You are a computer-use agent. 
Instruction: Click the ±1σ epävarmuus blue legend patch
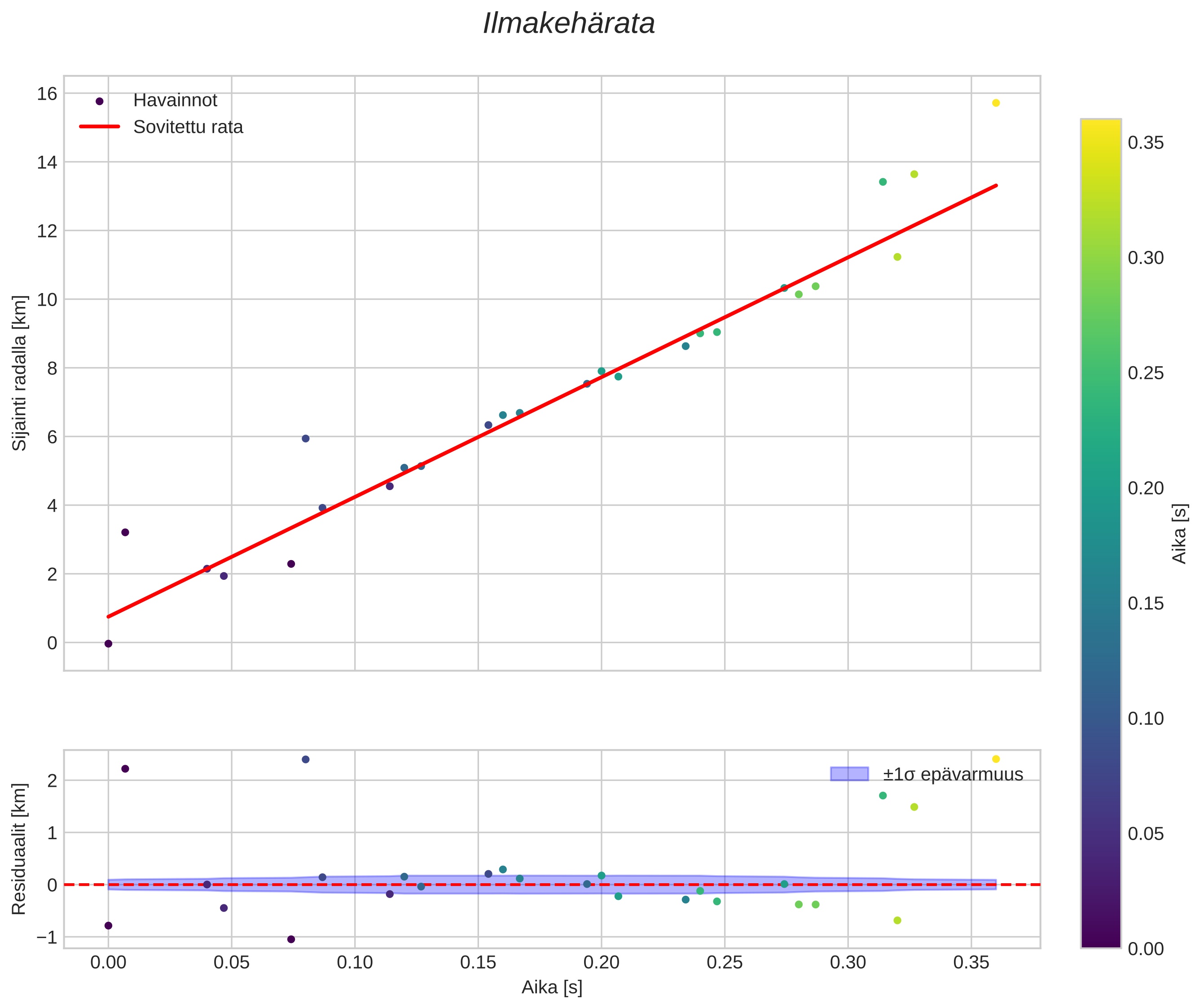click(849, 774)
